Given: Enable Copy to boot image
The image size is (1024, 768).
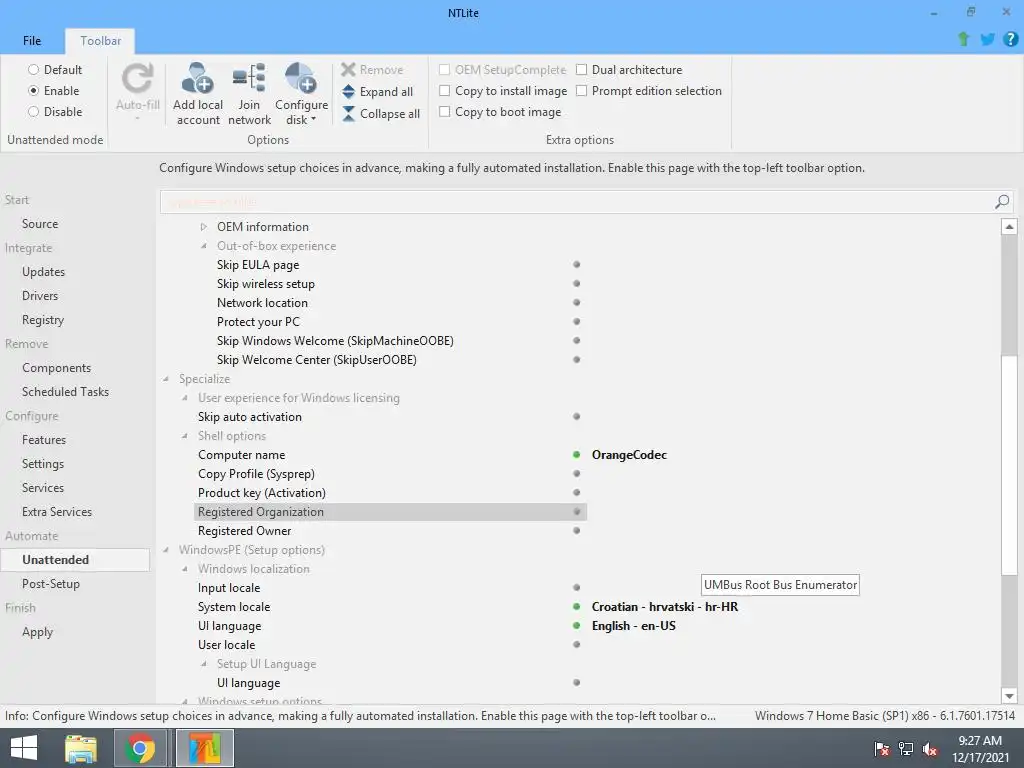Looking at the screenshot, I should tap(445, 112).
